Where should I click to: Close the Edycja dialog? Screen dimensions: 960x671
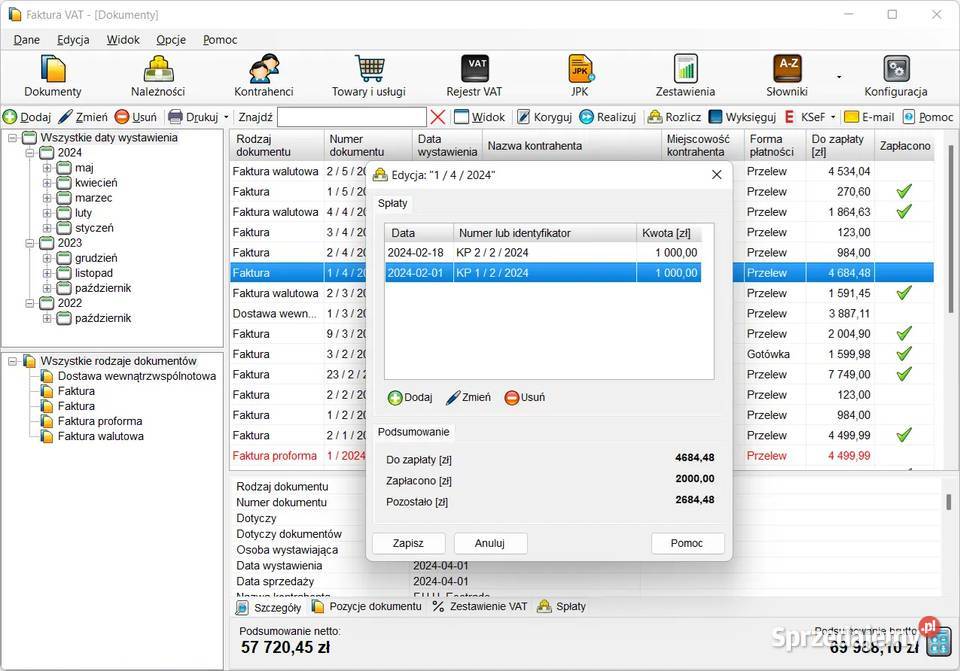pyautogui.click(x=717, y=175)
